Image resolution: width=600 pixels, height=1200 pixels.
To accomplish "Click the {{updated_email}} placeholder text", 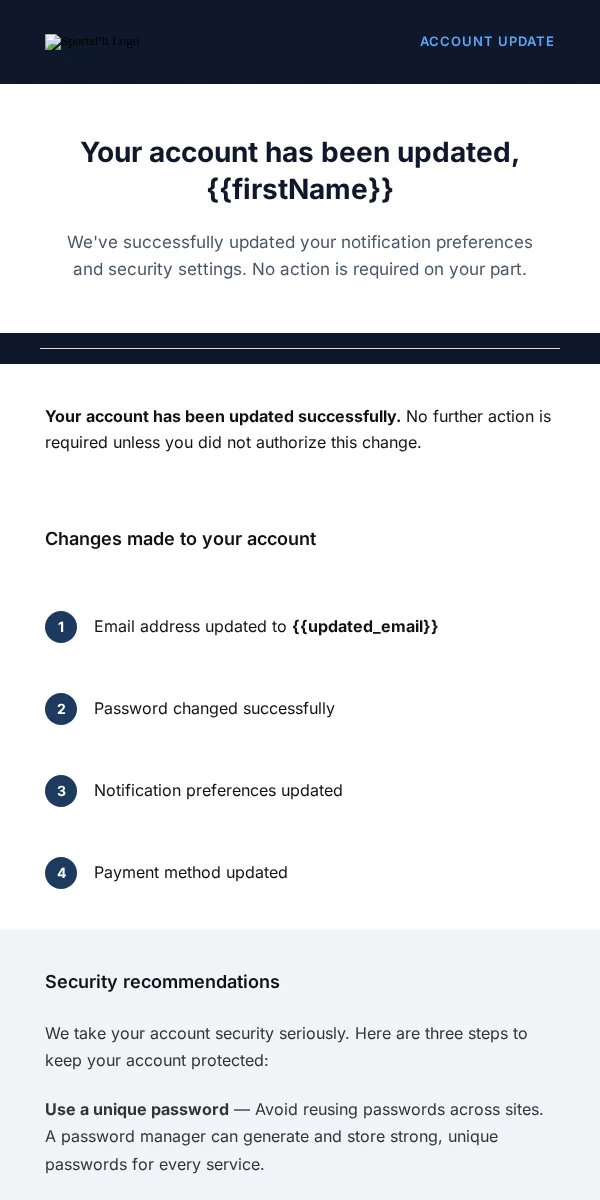I will click(x=365, y=626).
